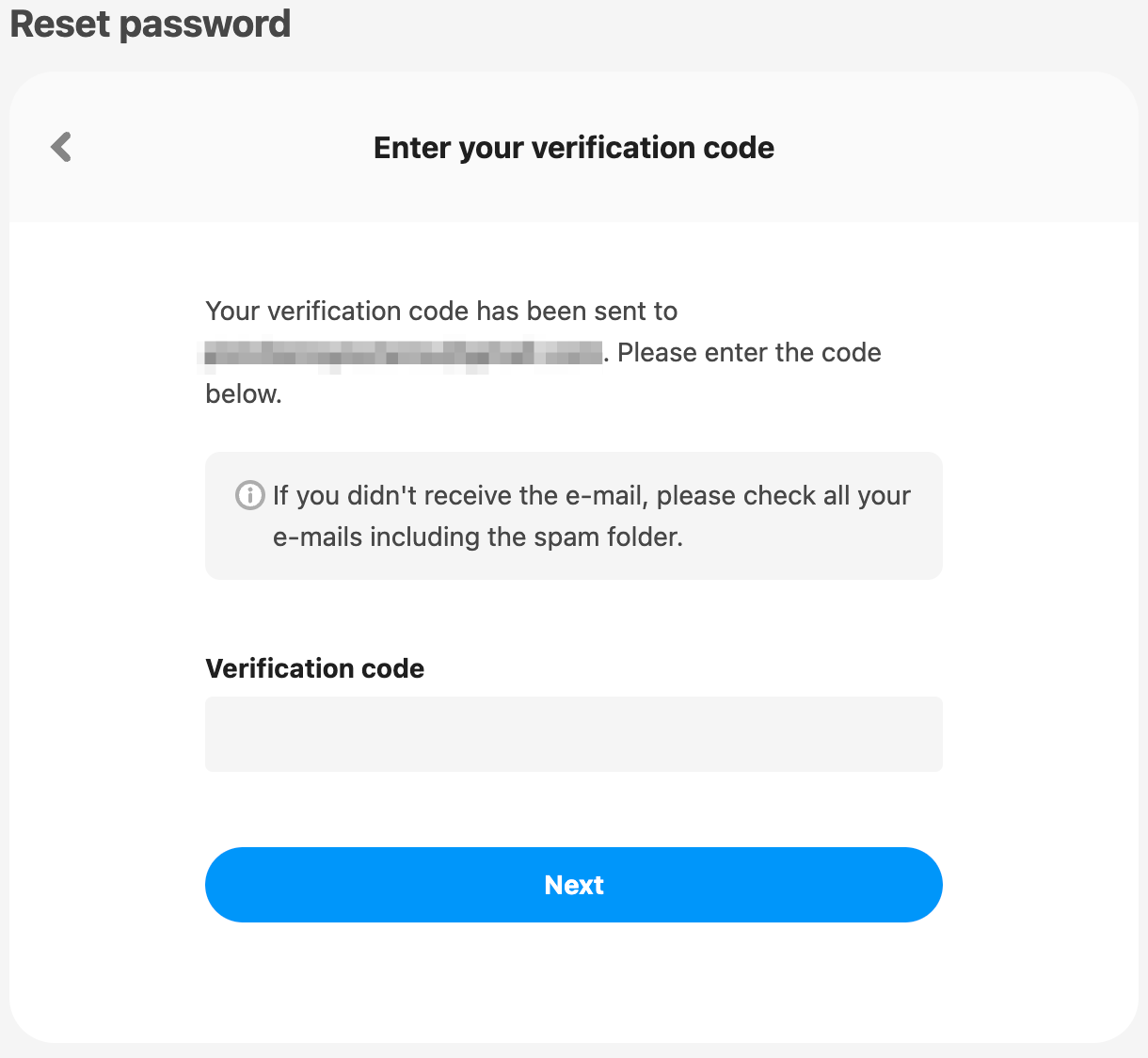Focus the Verification code input field
The image size is (1148, 1058).
[x=574, y=734]
